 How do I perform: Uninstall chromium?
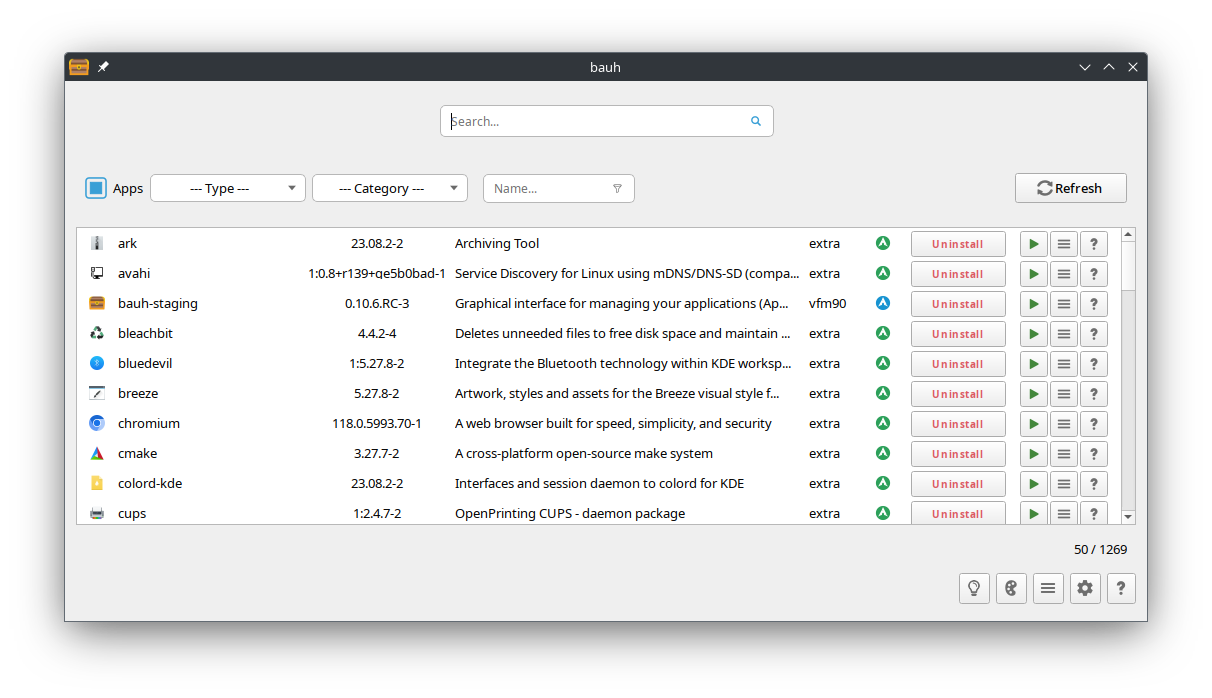pyautogui.click(x=958, y=424)
